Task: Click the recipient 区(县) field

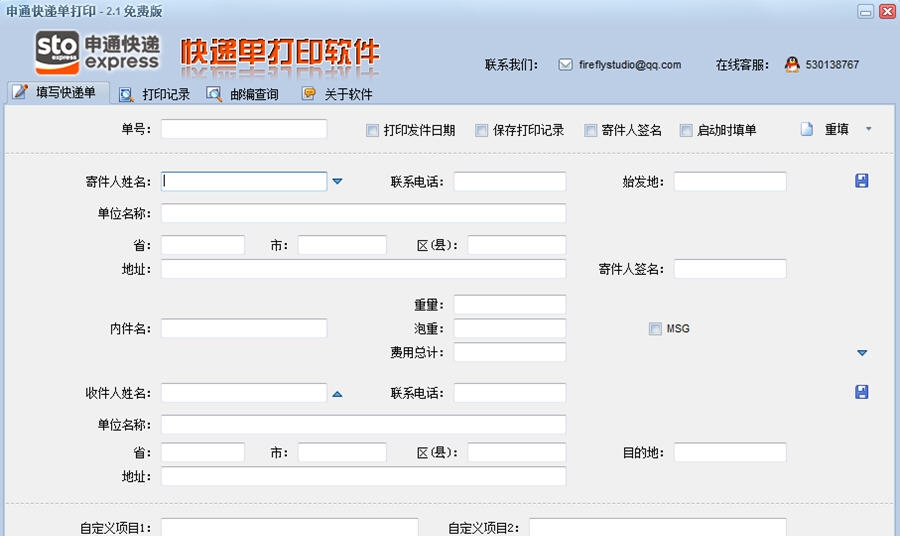Action: click(517, 452)
